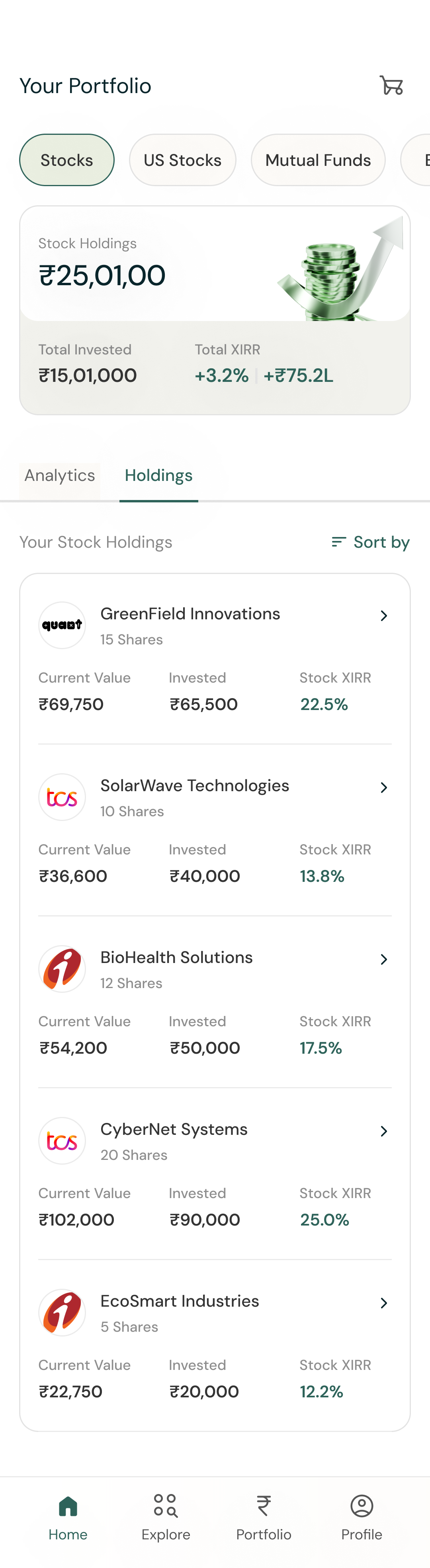This screenshot has width=430, height=1568.
Task: Select the Stocks filter chip
Action: coord(67,160)
